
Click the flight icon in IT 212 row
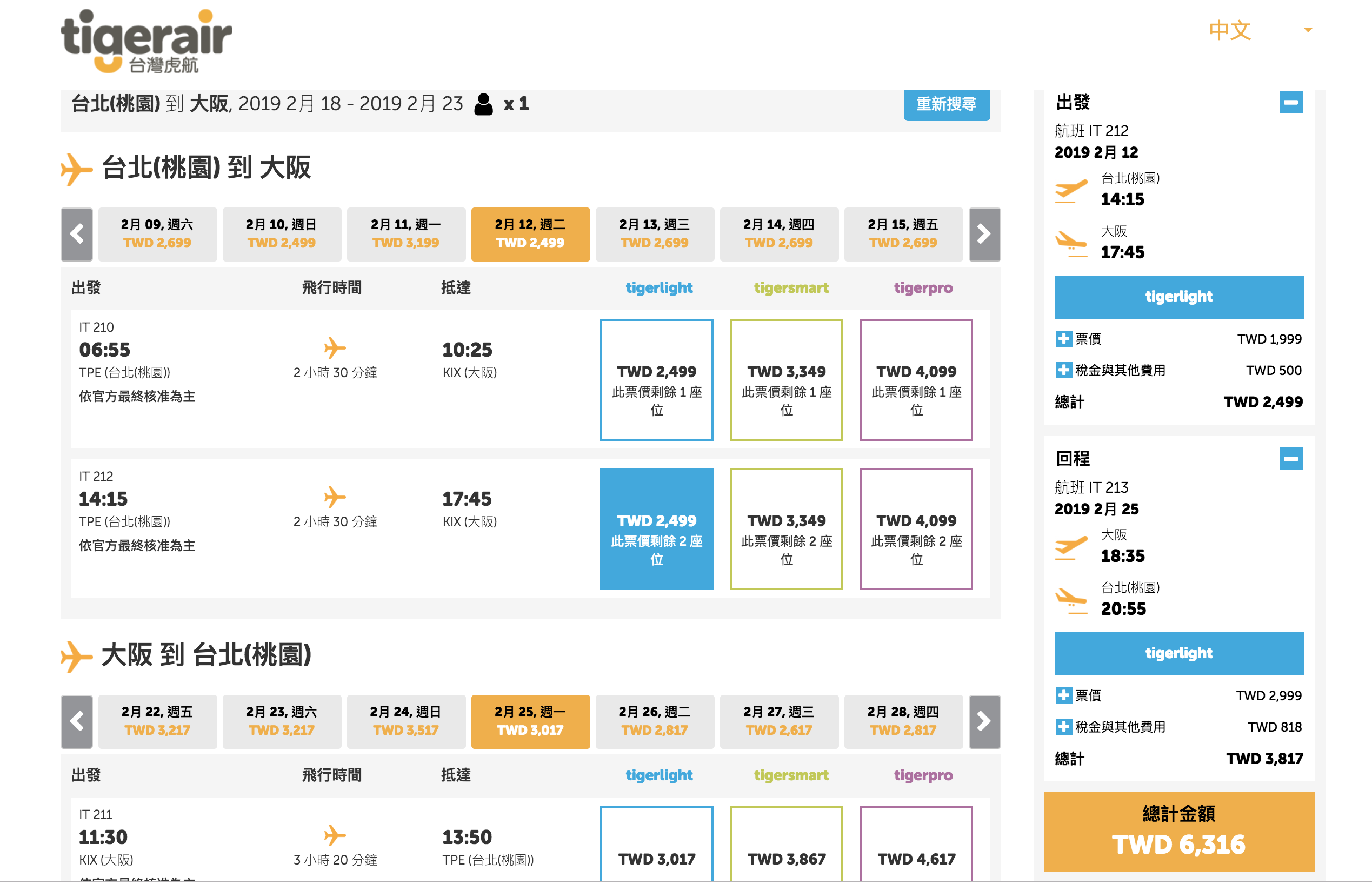click(x=335, y=497)
